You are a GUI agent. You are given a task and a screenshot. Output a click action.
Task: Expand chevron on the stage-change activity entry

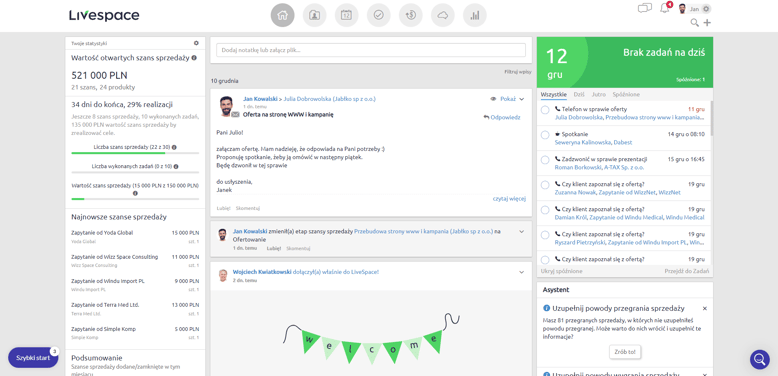click(x=521, y=231)
